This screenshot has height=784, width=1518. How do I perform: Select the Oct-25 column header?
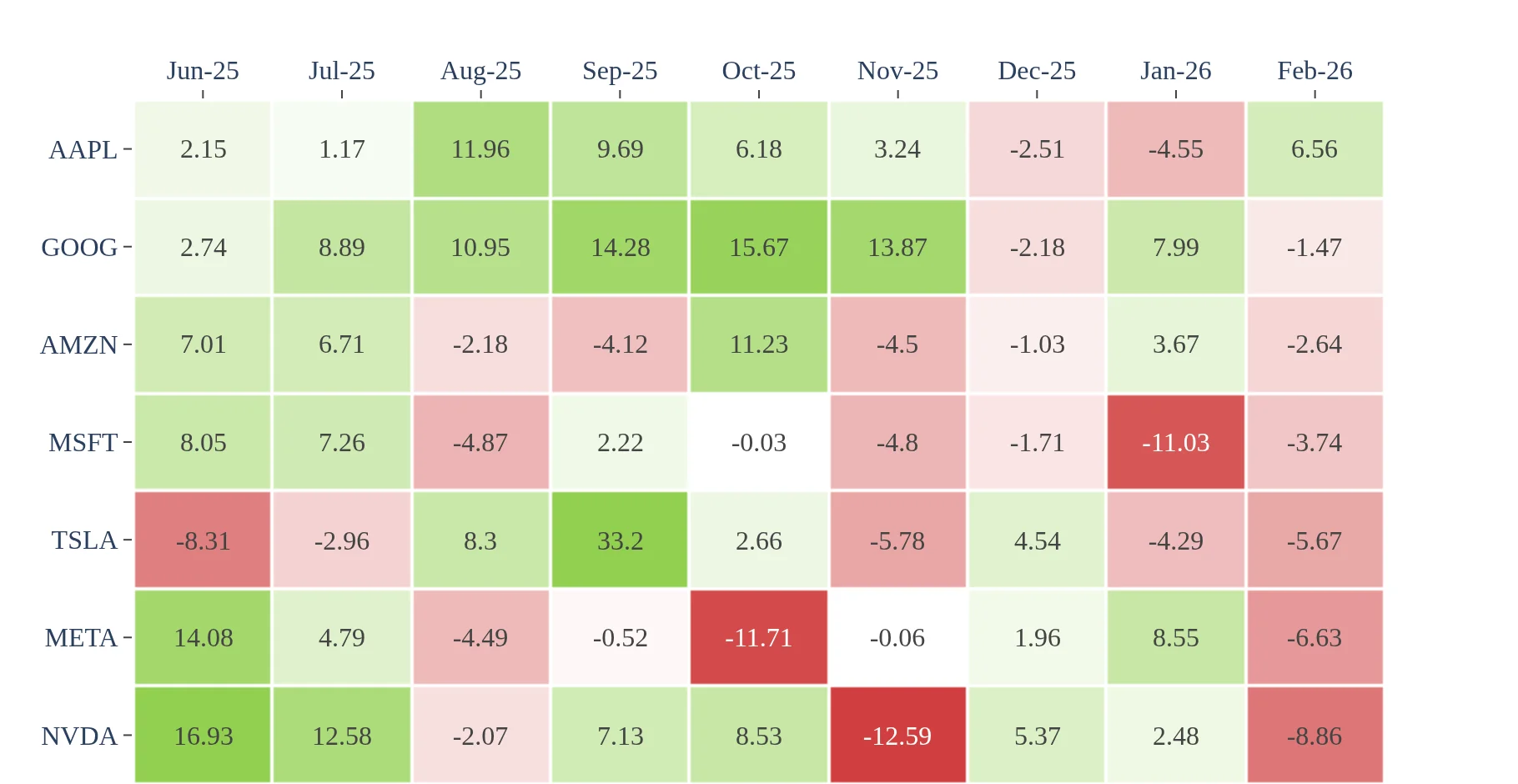click(x=758, y=71)
